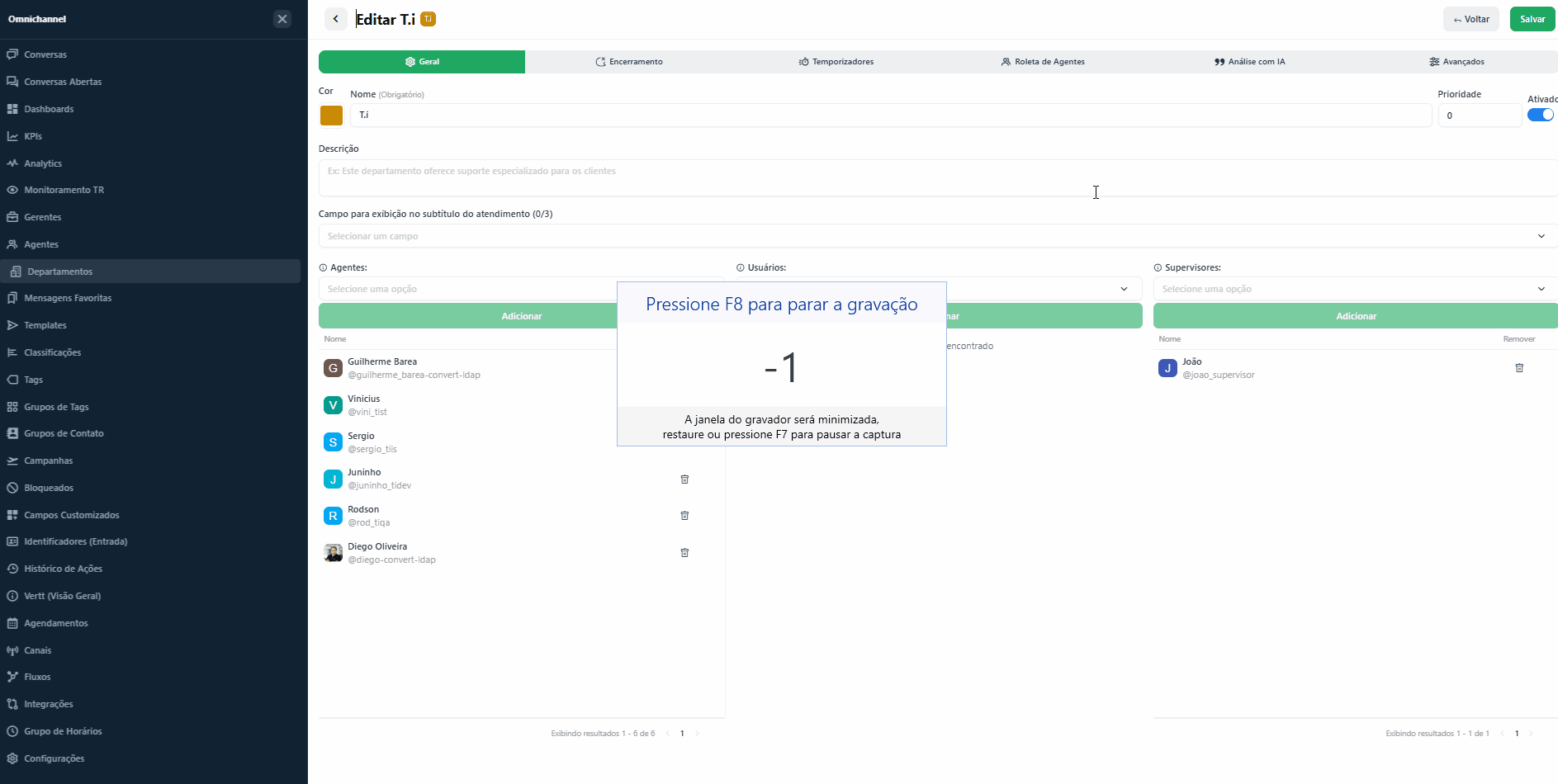This screenshot has width=1558, height=784.
Task: Open the department color swatch picker
Action: pyautogui.click(x=331, y=116)
